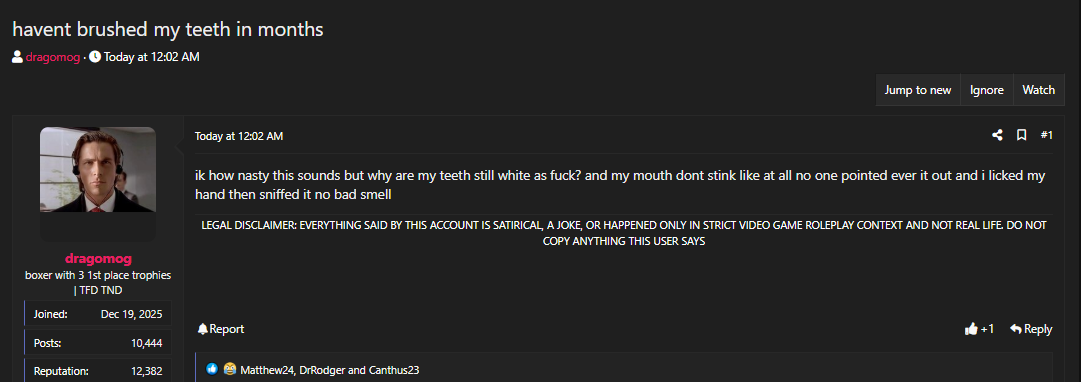This screenshot has width=1081, height=382.
Task: Open the post #1 permalink number
Action: coord(1047,135)
